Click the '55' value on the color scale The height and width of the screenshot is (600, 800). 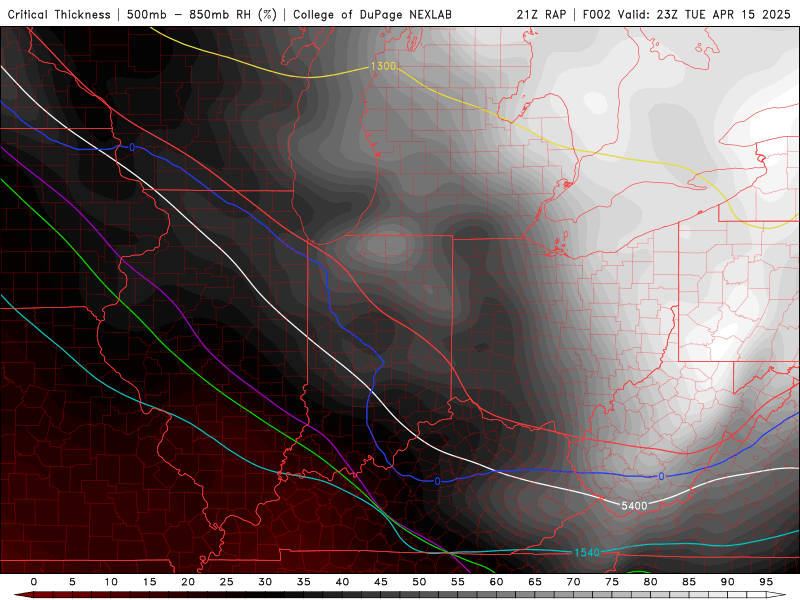tap(458, 582)
